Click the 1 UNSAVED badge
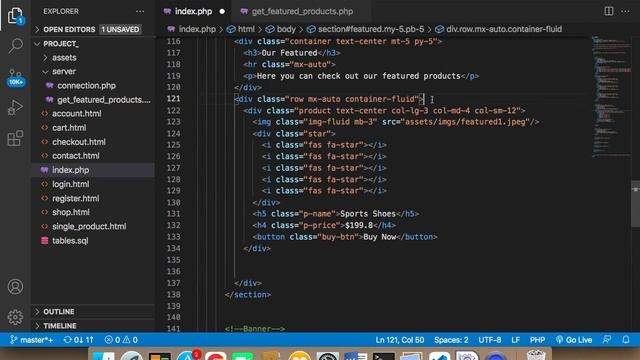 120,29
